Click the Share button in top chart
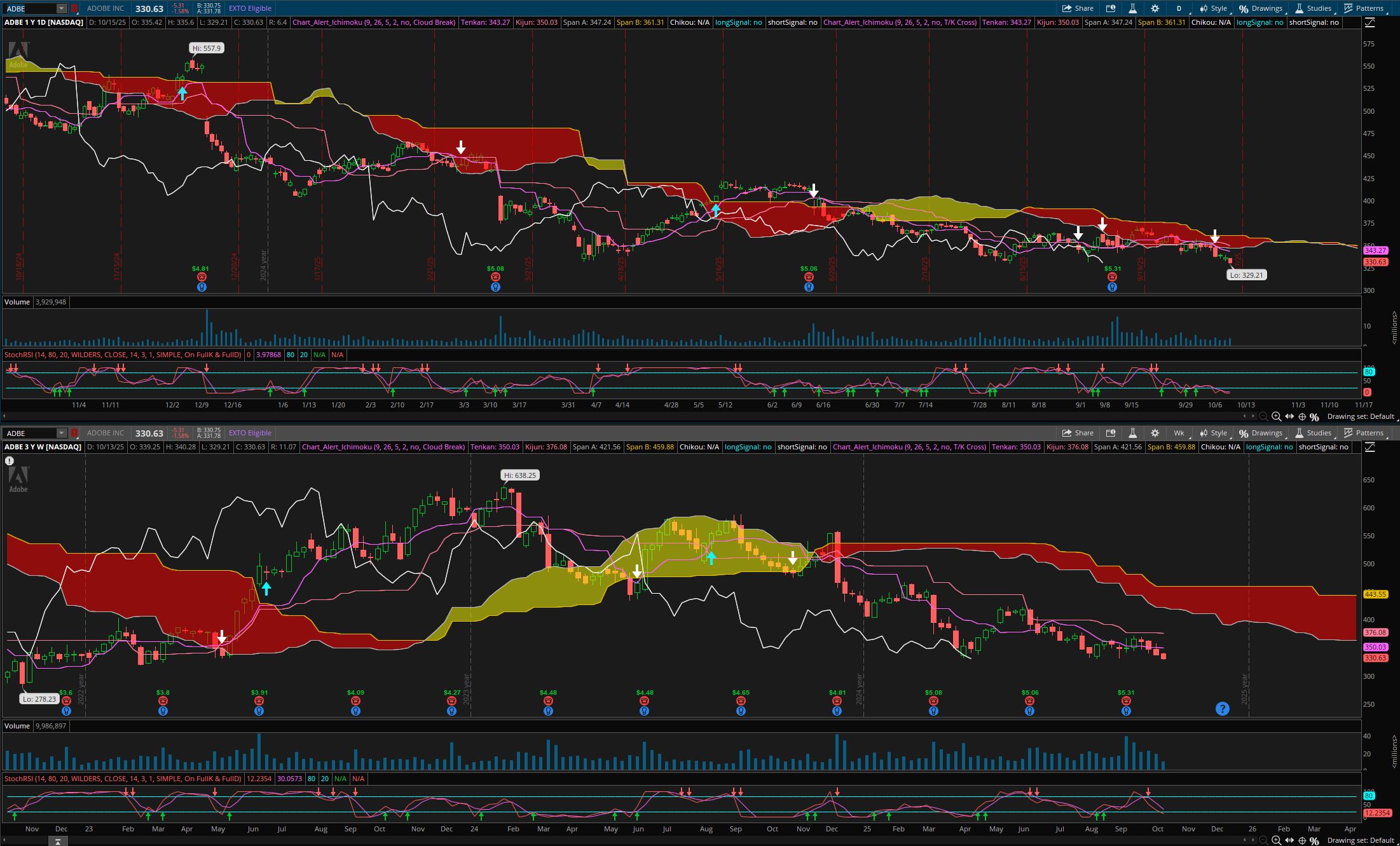Viewport: 1400px width, 846px height. click(1078, 8)
